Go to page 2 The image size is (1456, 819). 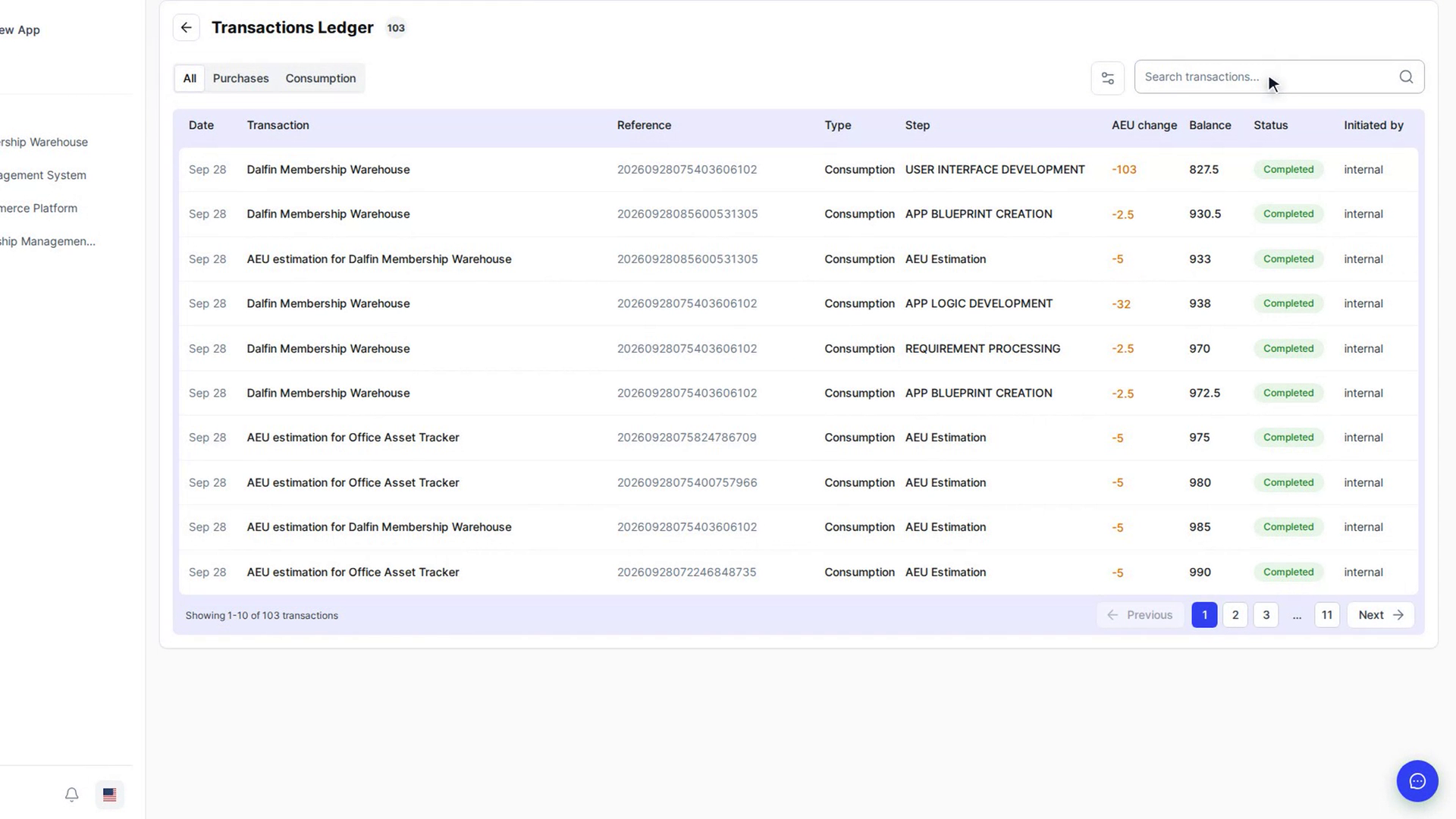[x=1235, y=615]
